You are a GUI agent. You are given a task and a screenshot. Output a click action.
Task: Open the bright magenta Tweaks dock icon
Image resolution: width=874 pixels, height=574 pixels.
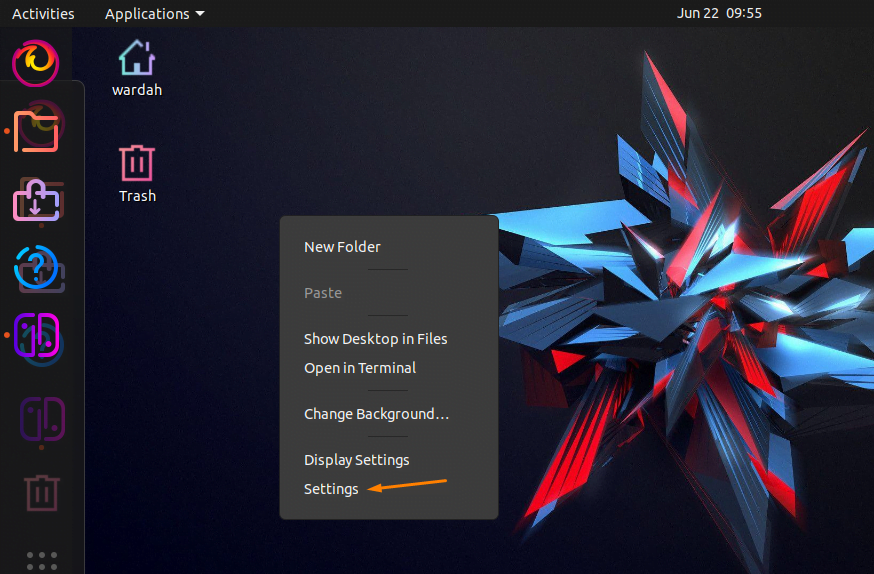[37, 335]
